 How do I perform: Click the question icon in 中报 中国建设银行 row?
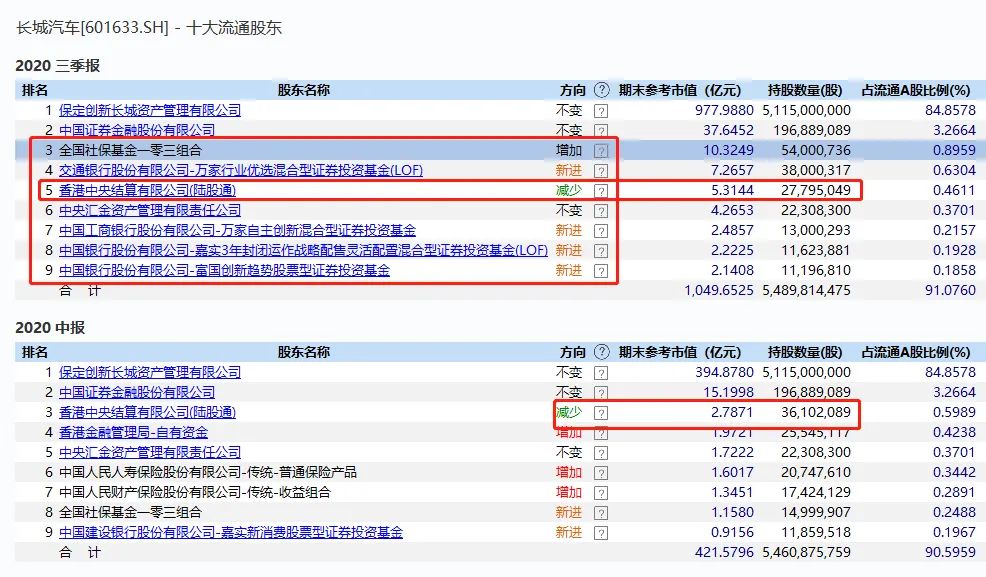(x=601, y=532)
